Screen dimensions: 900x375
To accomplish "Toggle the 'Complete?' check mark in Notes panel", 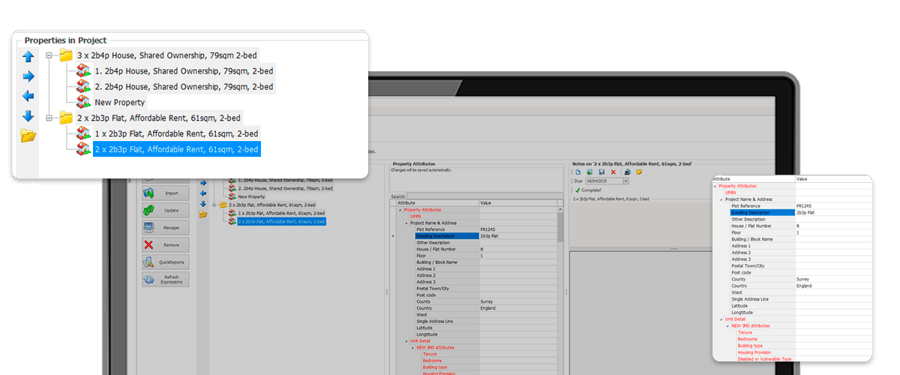I will pos(578,190).
